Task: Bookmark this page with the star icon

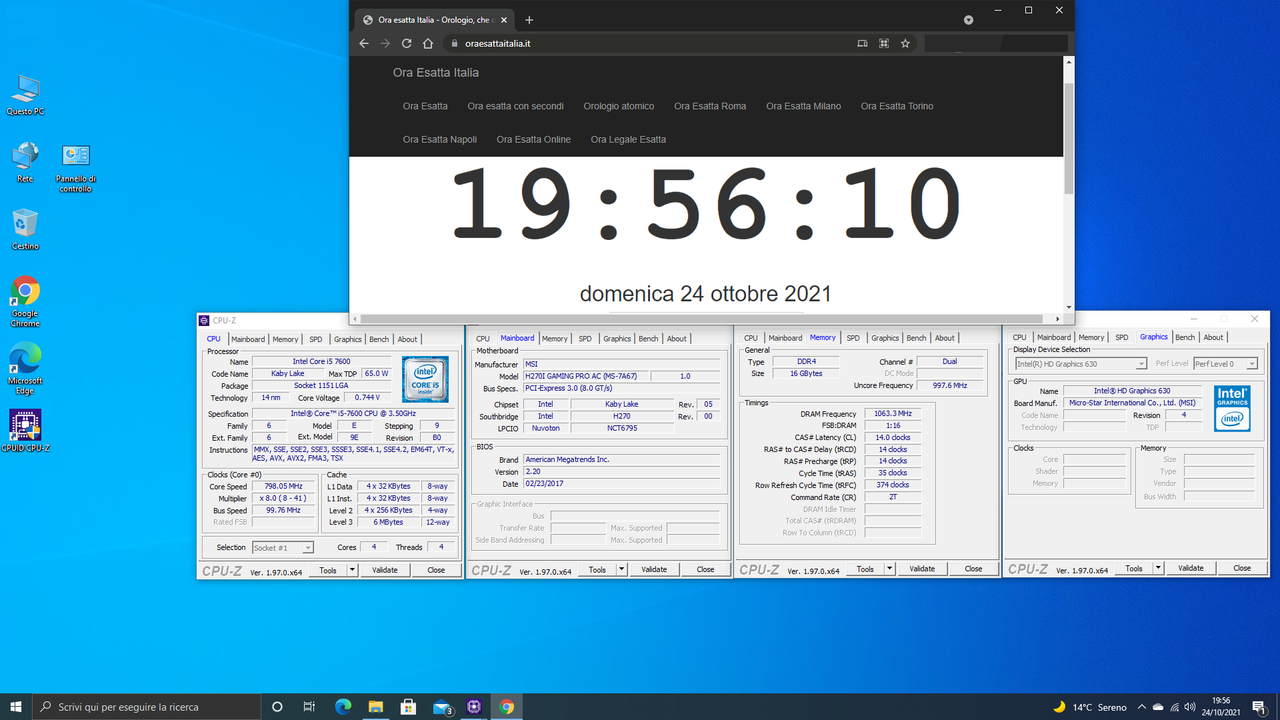Action: point(905,43)
